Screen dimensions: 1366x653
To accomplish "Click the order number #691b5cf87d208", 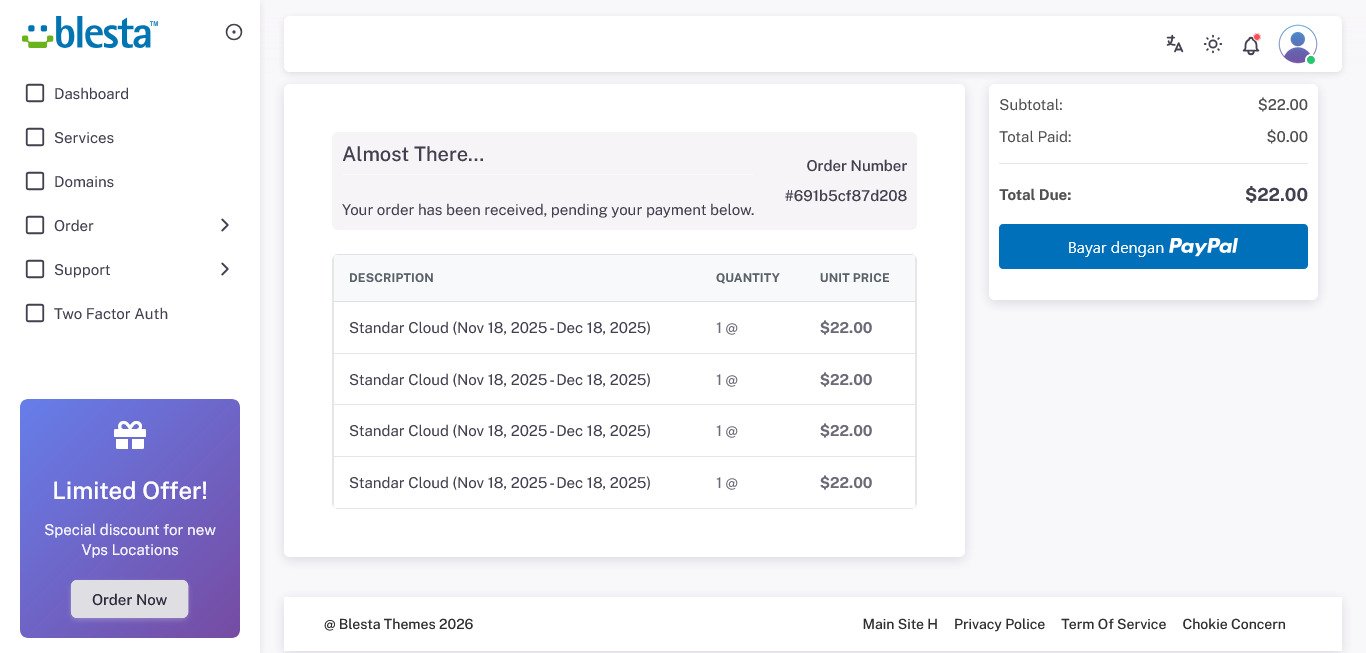I will point(845,196).
